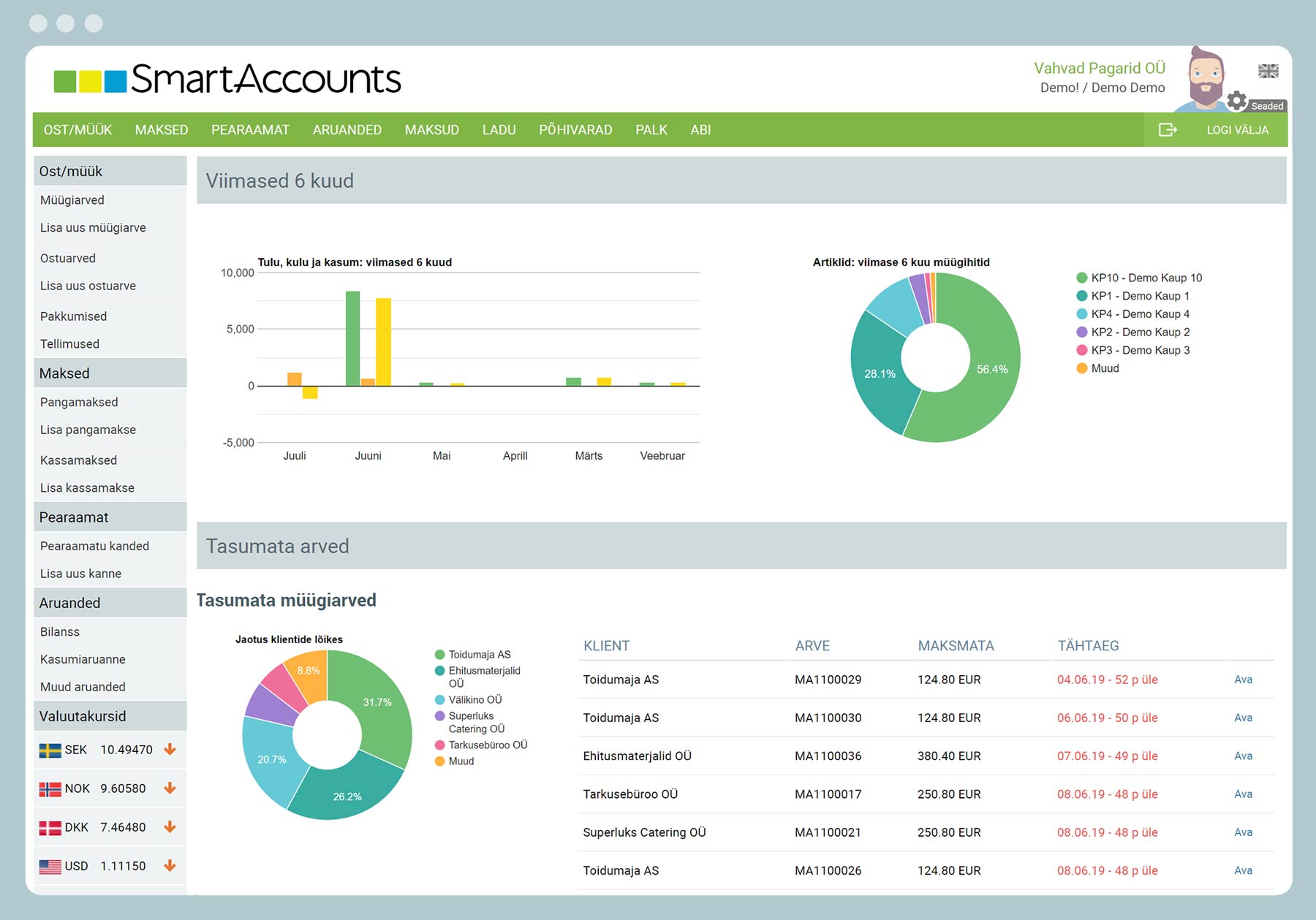
Task: Click the Swedish flag next to SEK
Action: tap(50, 750)
